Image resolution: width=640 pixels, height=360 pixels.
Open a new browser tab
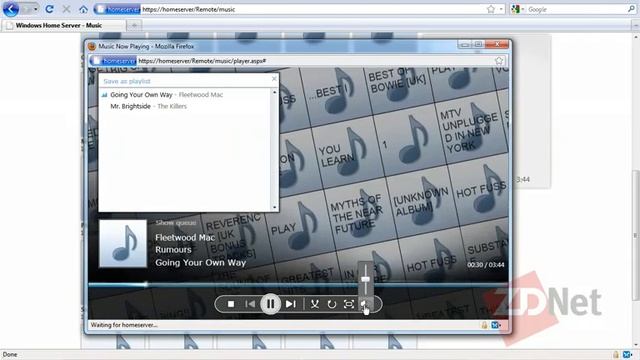click(134, 25)
